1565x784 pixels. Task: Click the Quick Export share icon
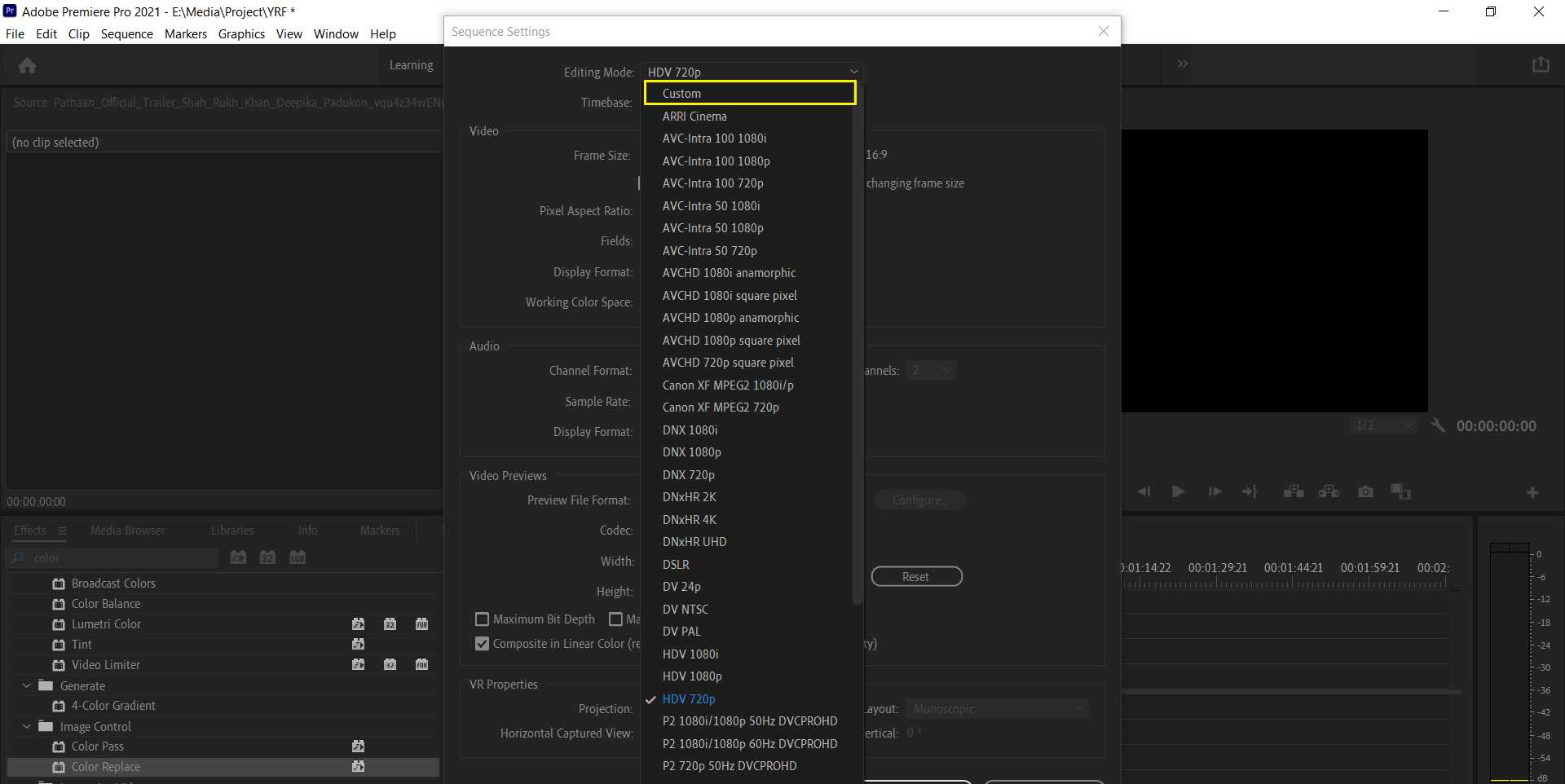pos(1541,64)
